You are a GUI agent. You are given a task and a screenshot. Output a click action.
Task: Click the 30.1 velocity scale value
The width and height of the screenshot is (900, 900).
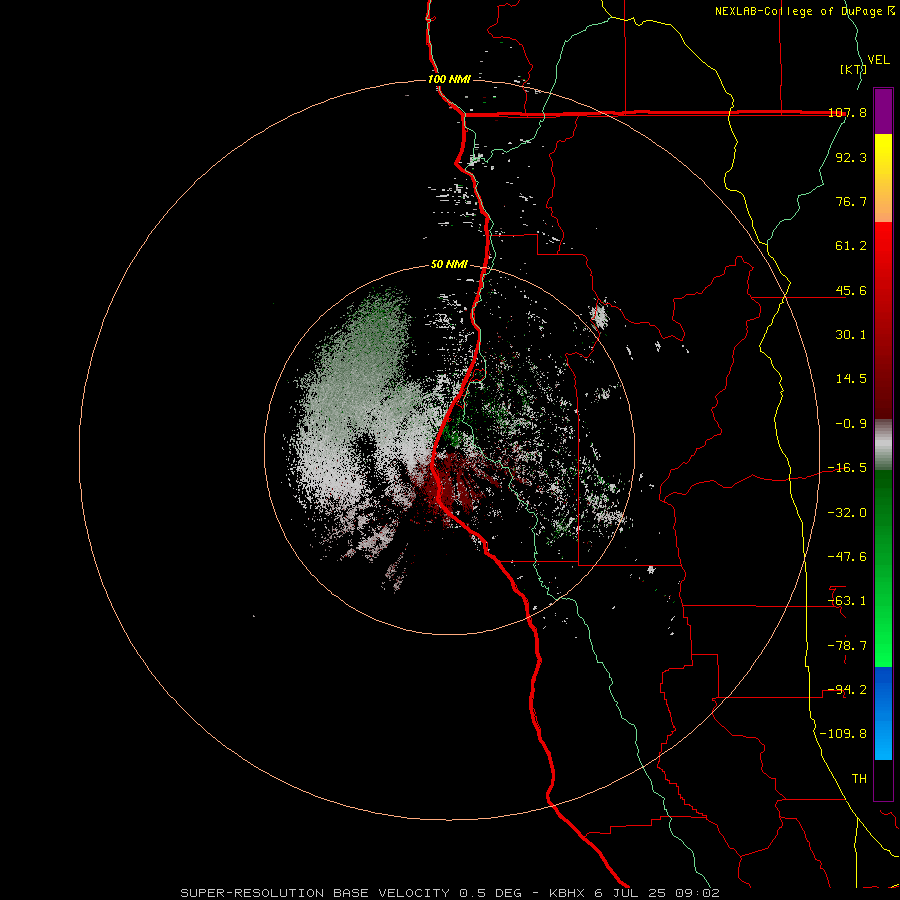[x=851, y=335]
